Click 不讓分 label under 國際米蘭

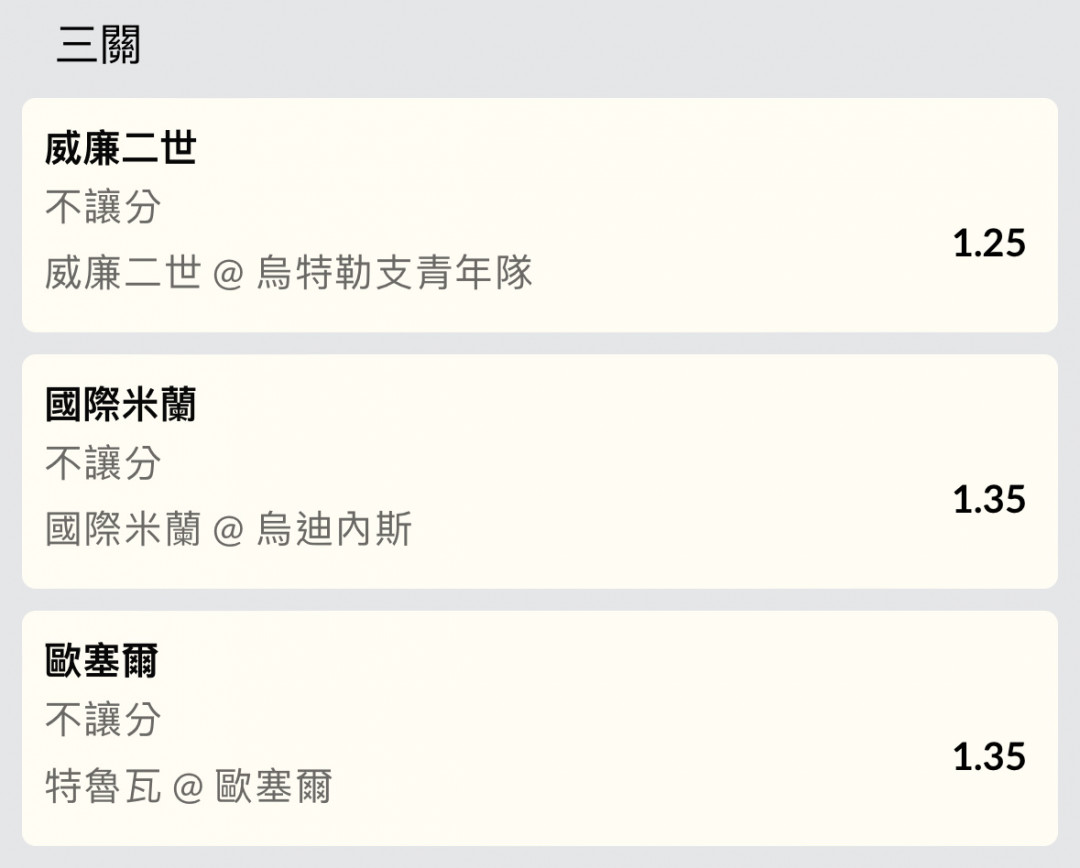103,463
